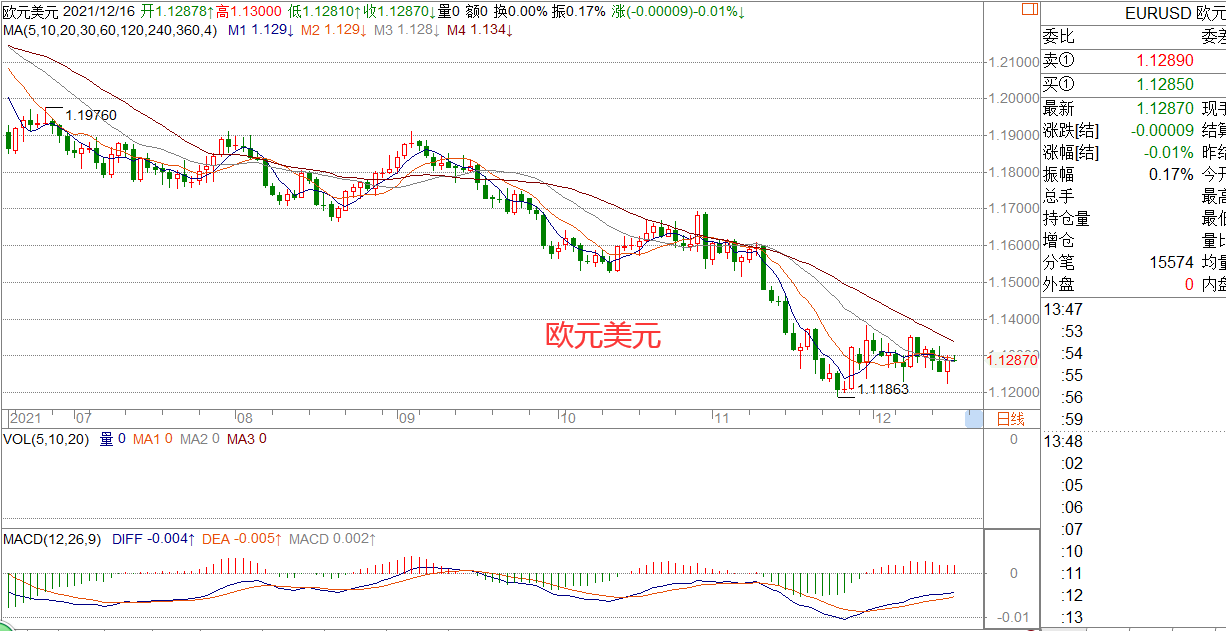Select the 07 month marker on timeline
This screenshot has width=1226, height=631.
pos(83,419)
